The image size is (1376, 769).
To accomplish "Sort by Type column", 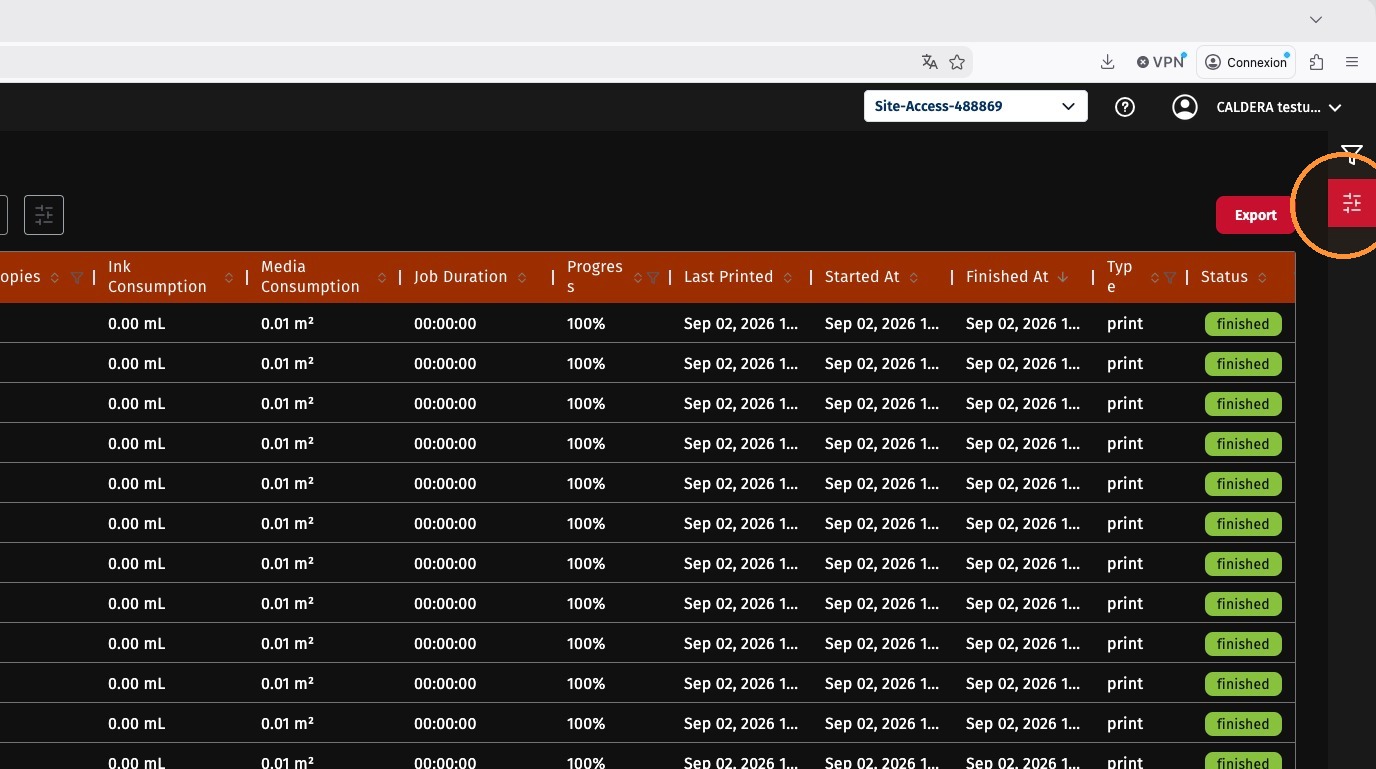I will [x=1155, y=277].
